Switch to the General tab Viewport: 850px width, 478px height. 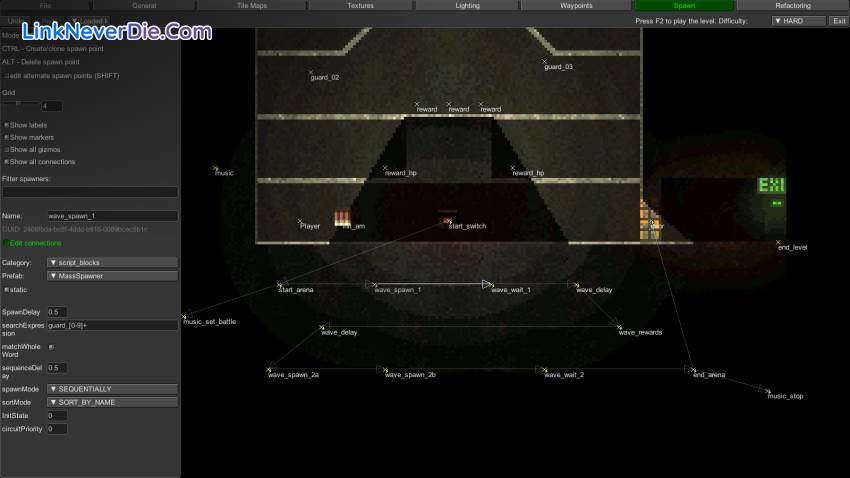(x=144, y=5)
